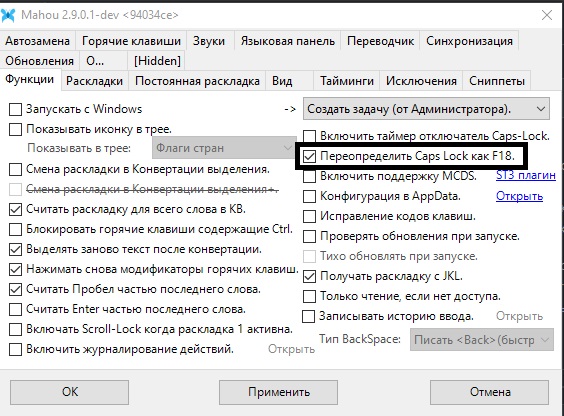
Task: Go to the Языковая панель tab
Action: pos(288,41)
